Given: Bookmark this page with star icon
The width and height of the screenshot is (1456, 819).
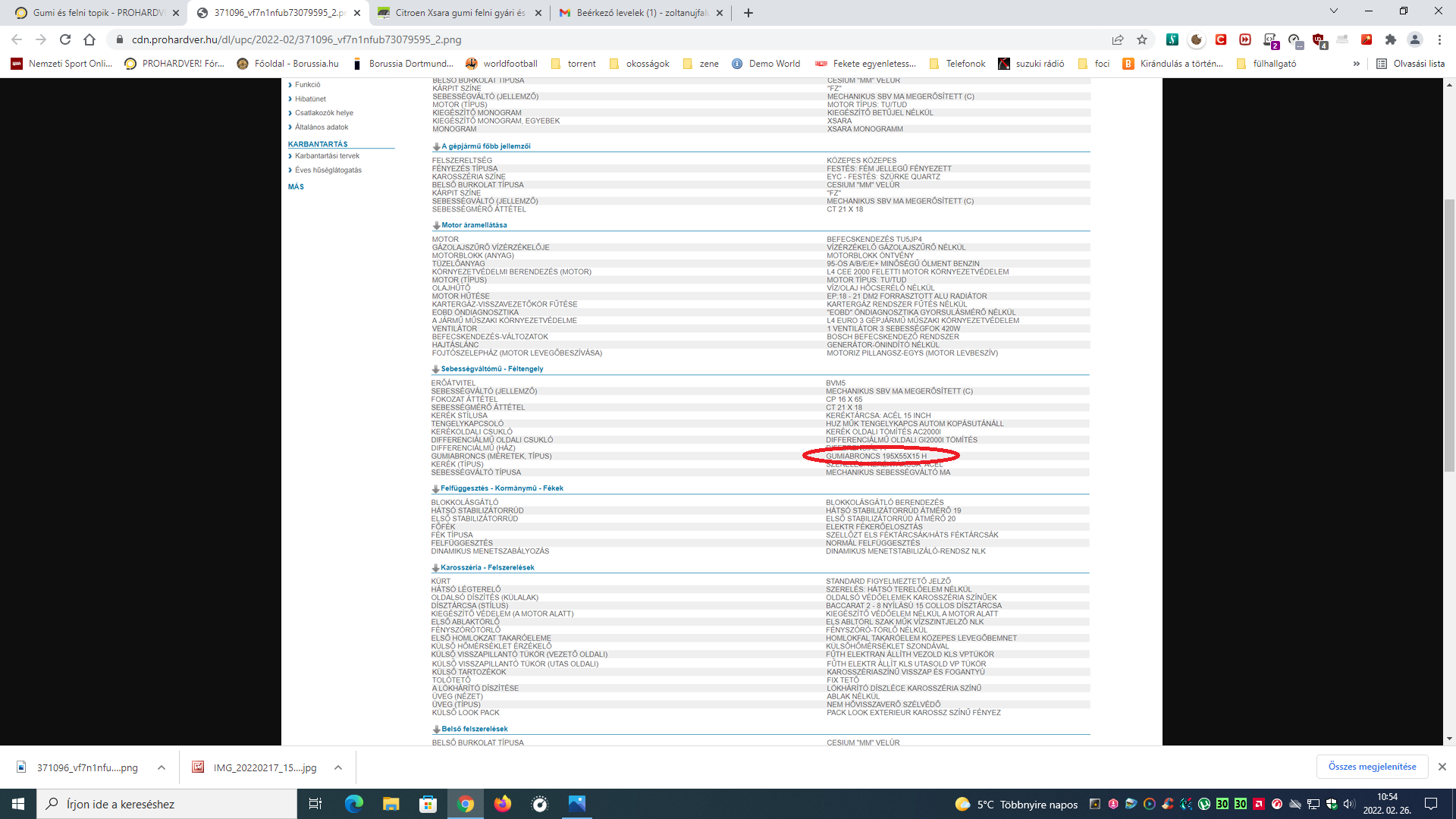Looking at the screenshot, I should [x=1142, y=39].
